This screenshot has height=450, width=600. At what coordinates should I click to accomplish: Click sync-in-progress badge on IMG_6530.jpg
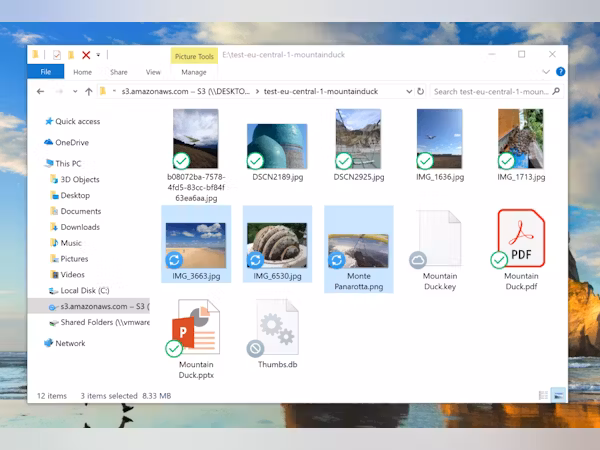(x=255, y=260)
